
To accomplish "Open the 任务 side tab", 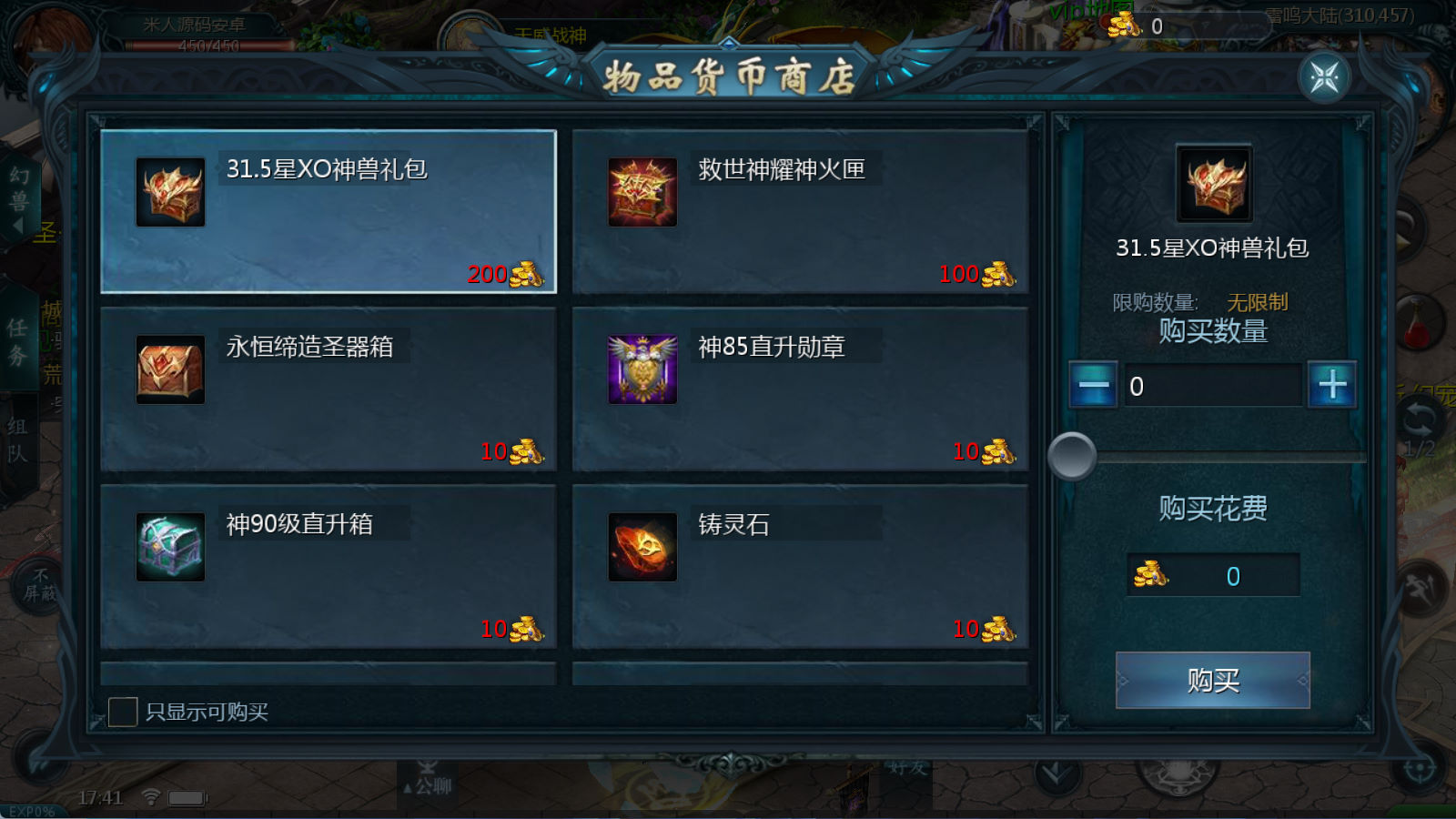I will (x=17, y=341).
